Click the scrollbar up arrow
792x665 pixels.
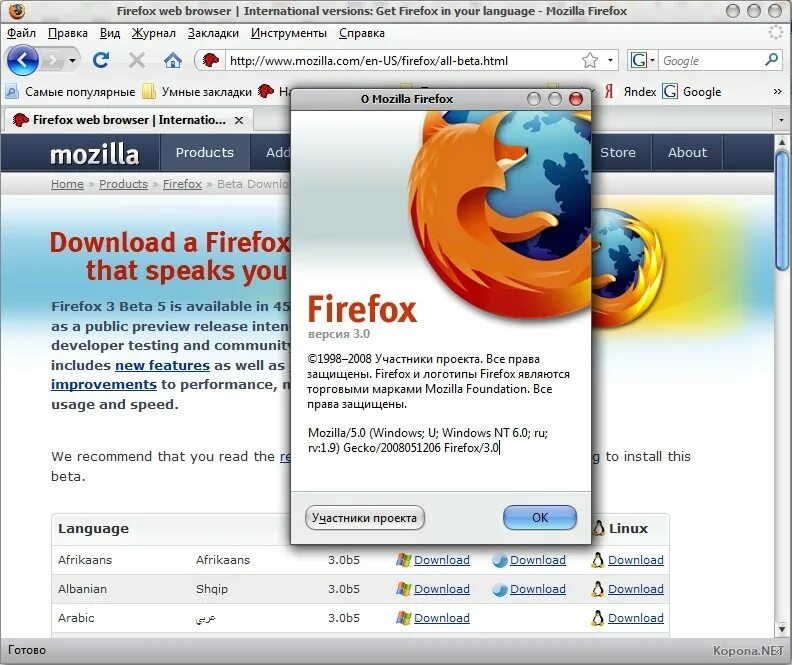coord(782,142)
